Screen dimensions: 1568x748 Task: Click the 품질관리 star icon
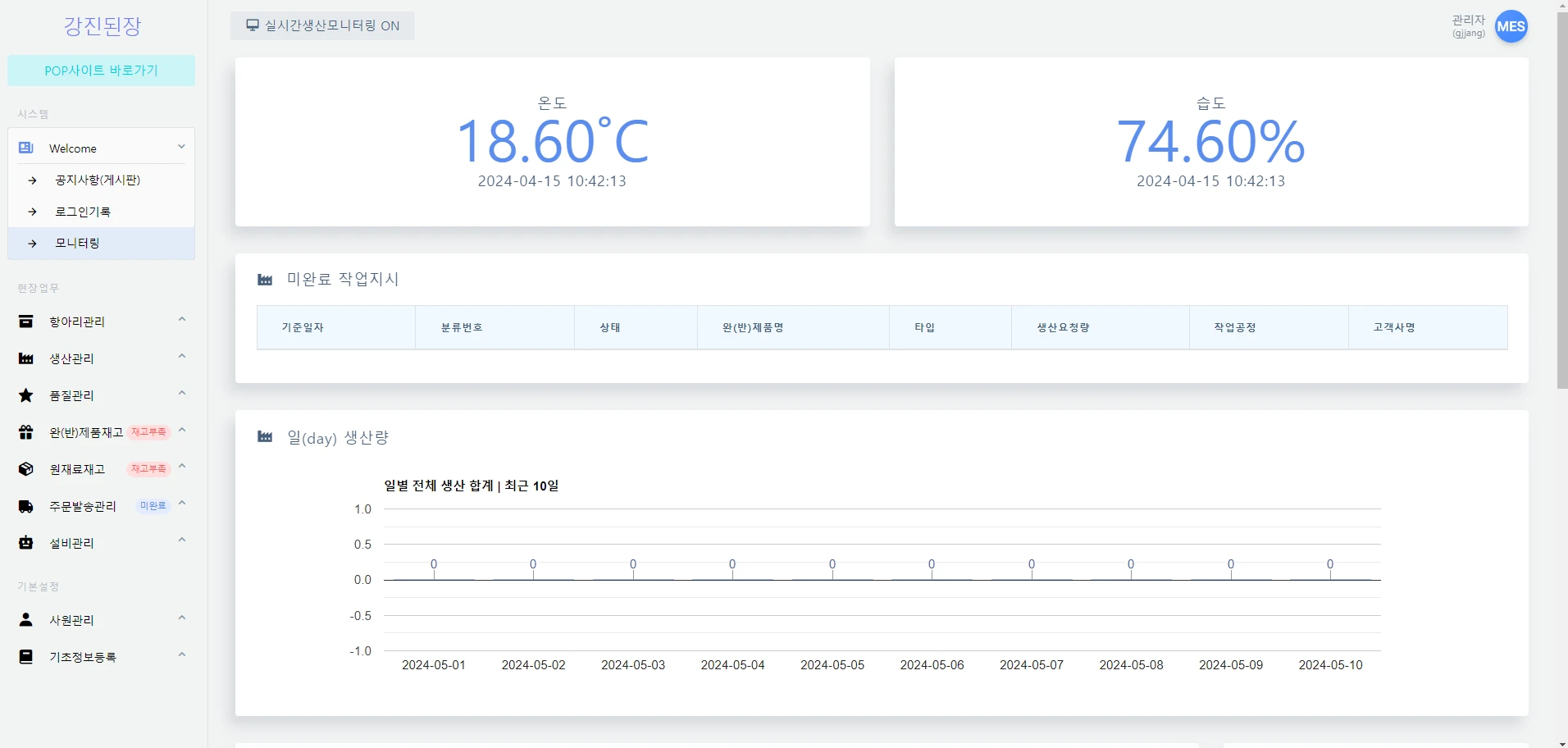tap(26, 395)
